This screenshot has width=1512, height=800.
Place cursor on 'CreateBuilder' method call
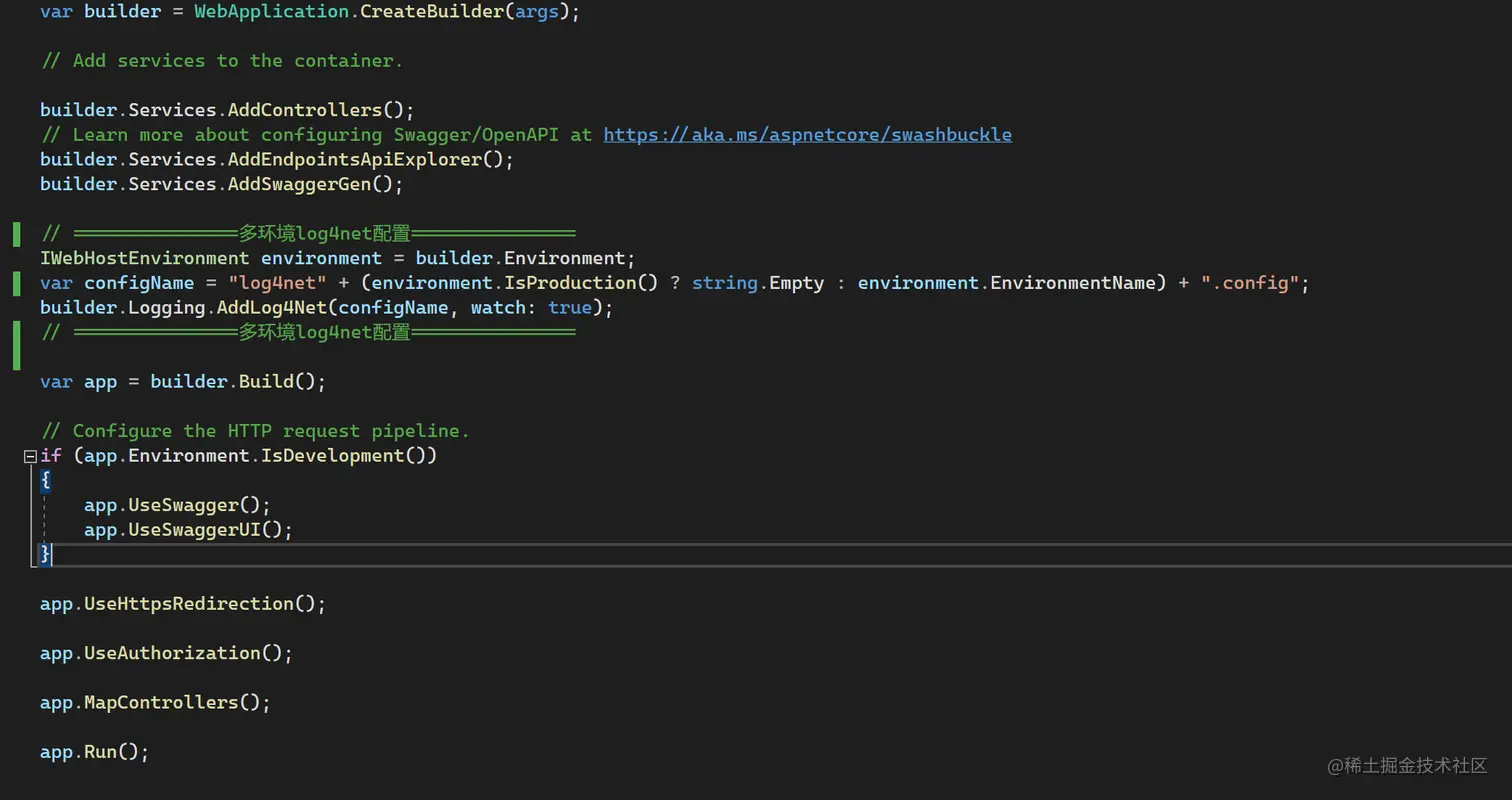pos(431,12)
